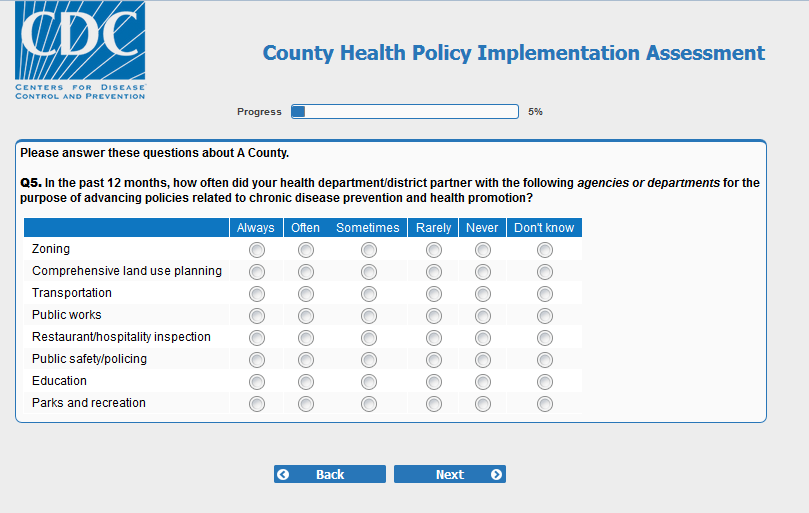
Task: Pick Never for Restaurant/hospitality inspection
Action: click(x=483, y=338)
